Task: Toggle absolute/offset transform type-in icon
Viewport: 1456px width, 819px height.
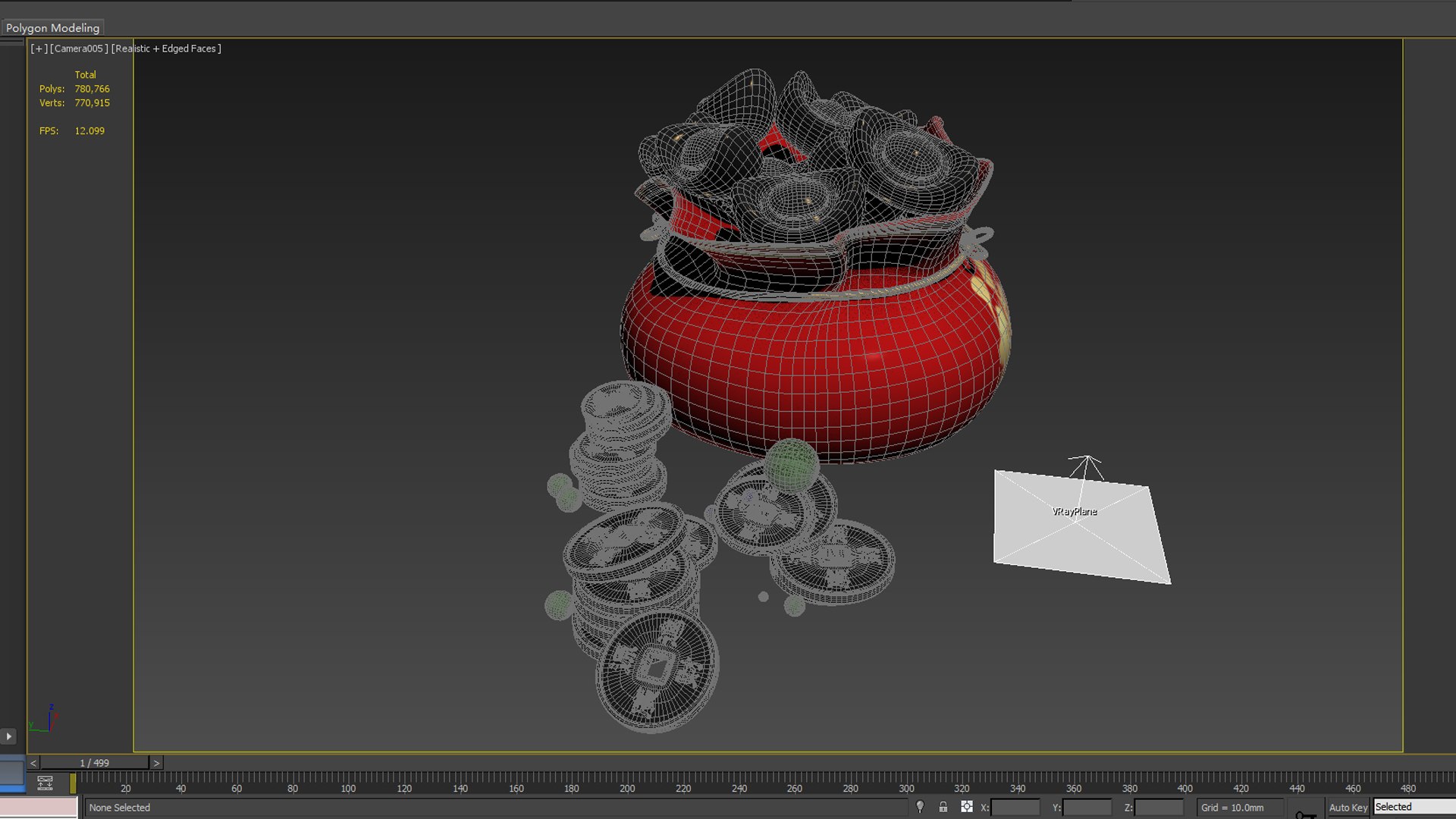Action: 966,807
